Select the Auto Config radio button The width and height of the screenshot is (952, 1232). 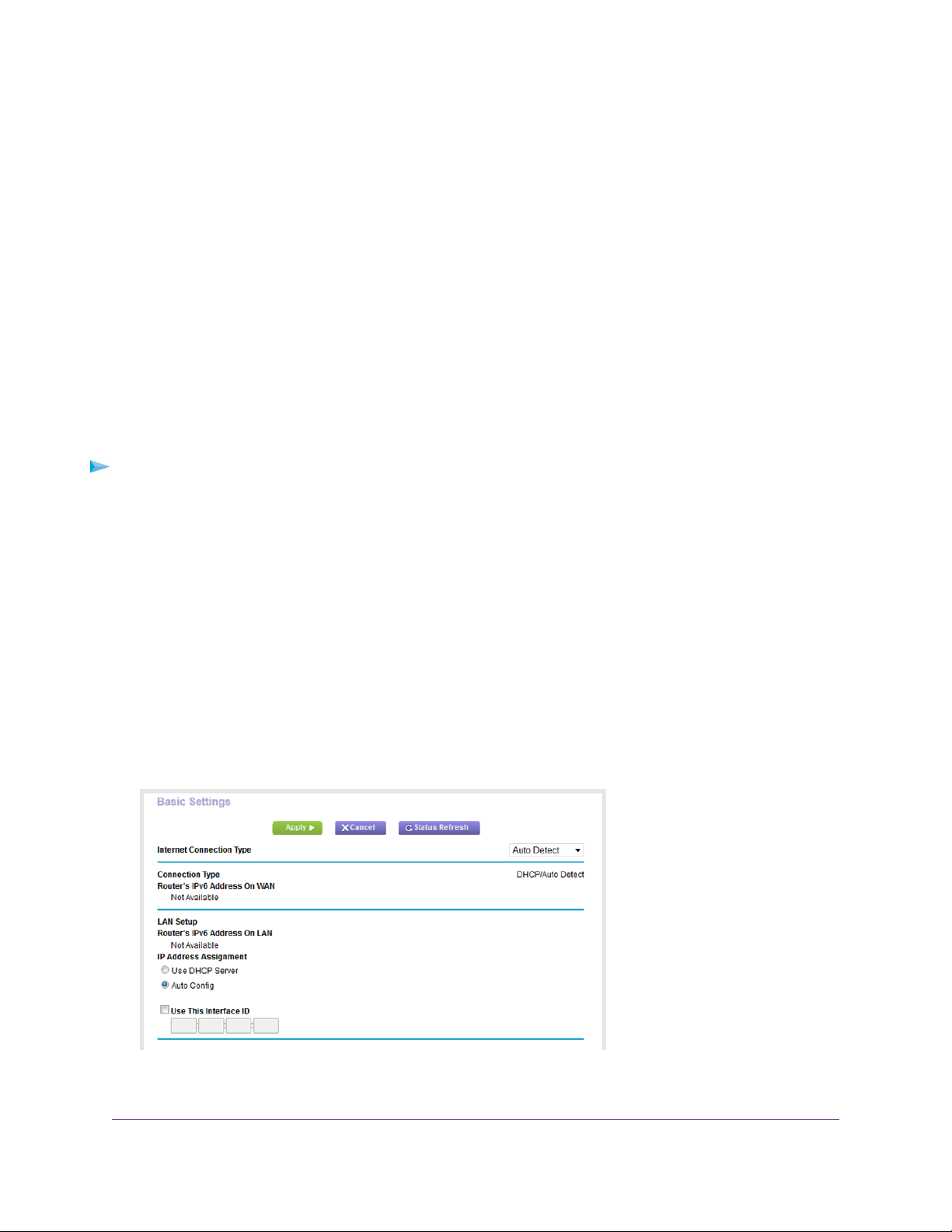[x=165, y=985]
